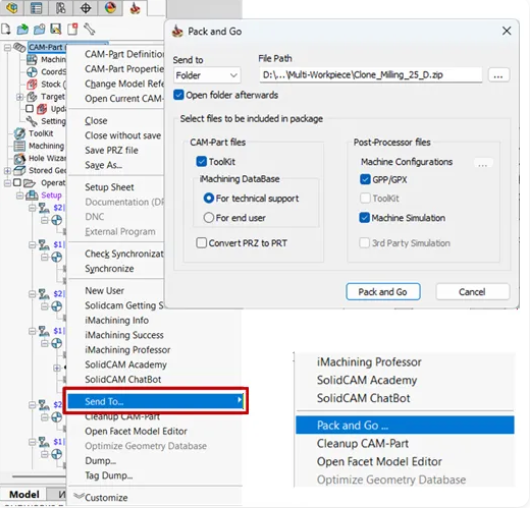This screenshot has width=530, height=508.
Task: Click the Hole Wizard tree icon
Action: 19,158
